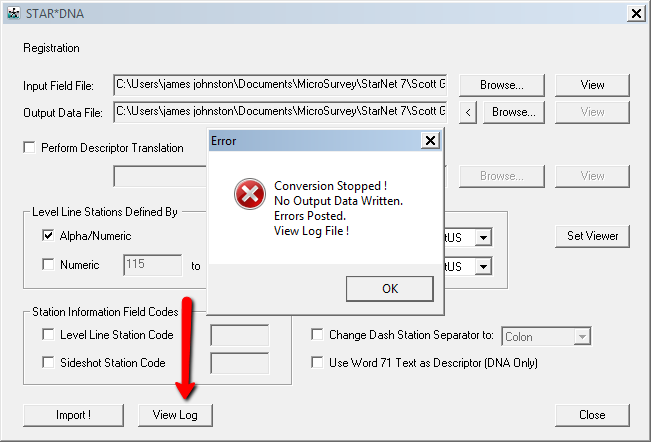Click the Set Viewer button

tap(592, 237)
